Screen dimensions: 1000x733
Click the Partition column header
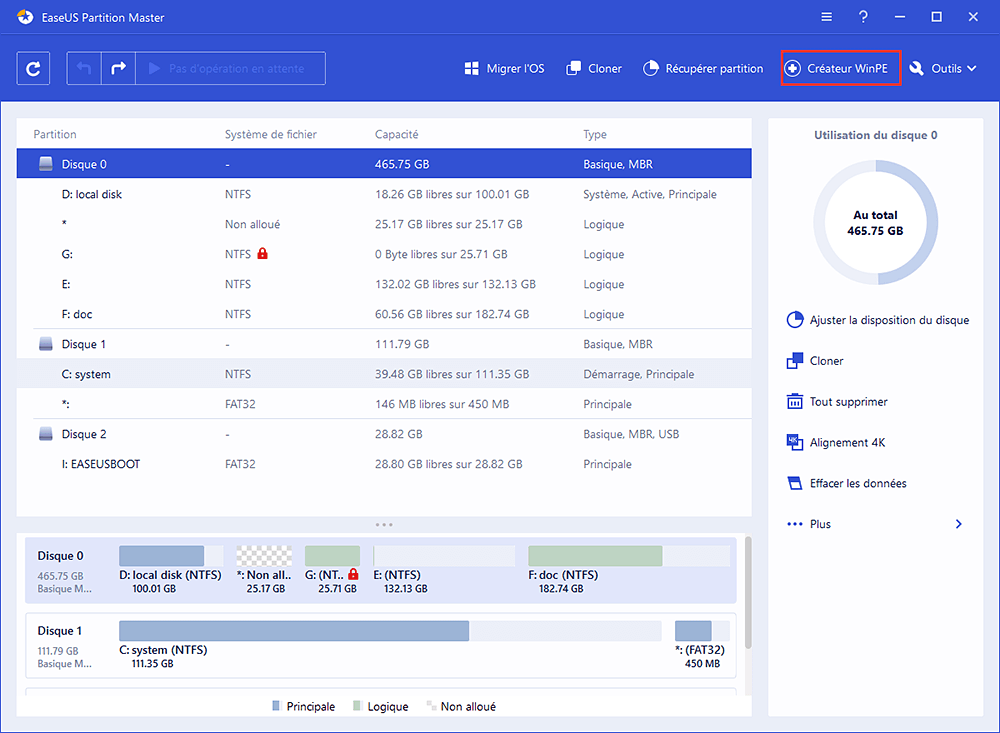pyautogui.click(x=55, y=134)
